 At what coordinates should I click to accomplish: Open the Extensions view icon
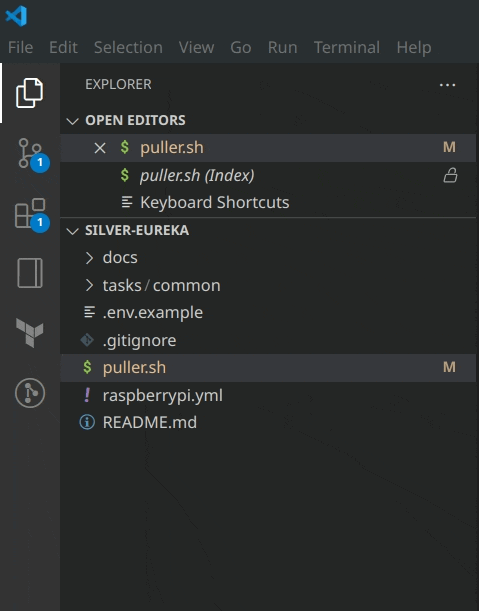pyautogui.click(x=30, y=214)
